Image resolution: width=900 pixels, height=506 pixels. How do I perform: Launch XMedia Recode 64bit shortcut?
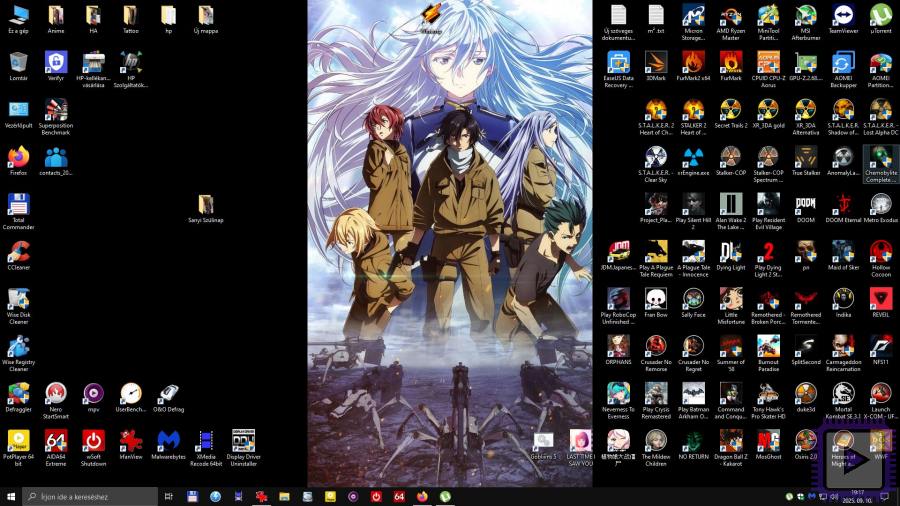point(206,449)
